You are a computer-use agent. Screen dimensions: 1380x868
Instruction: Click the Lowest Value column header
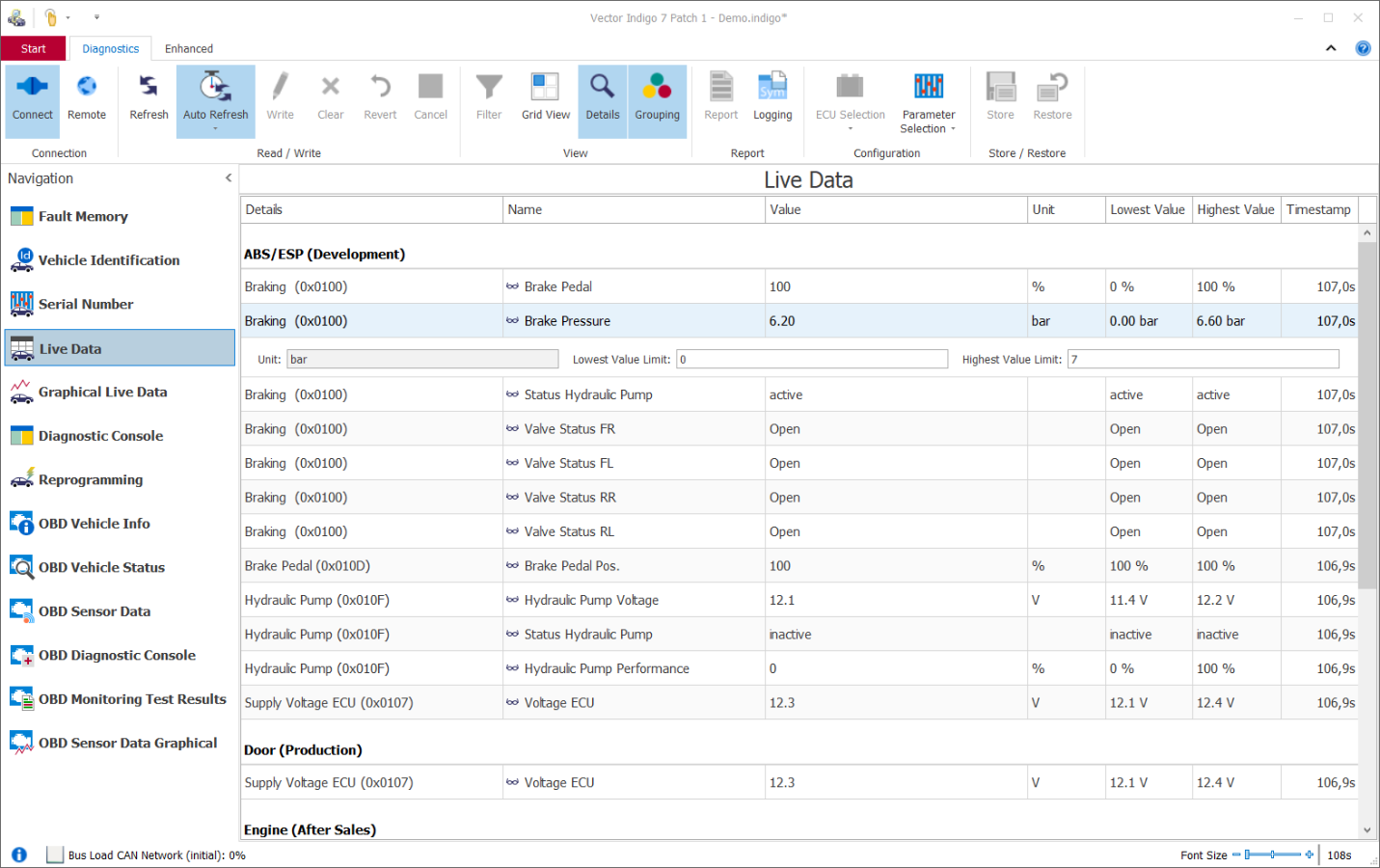click(1149, 209)
